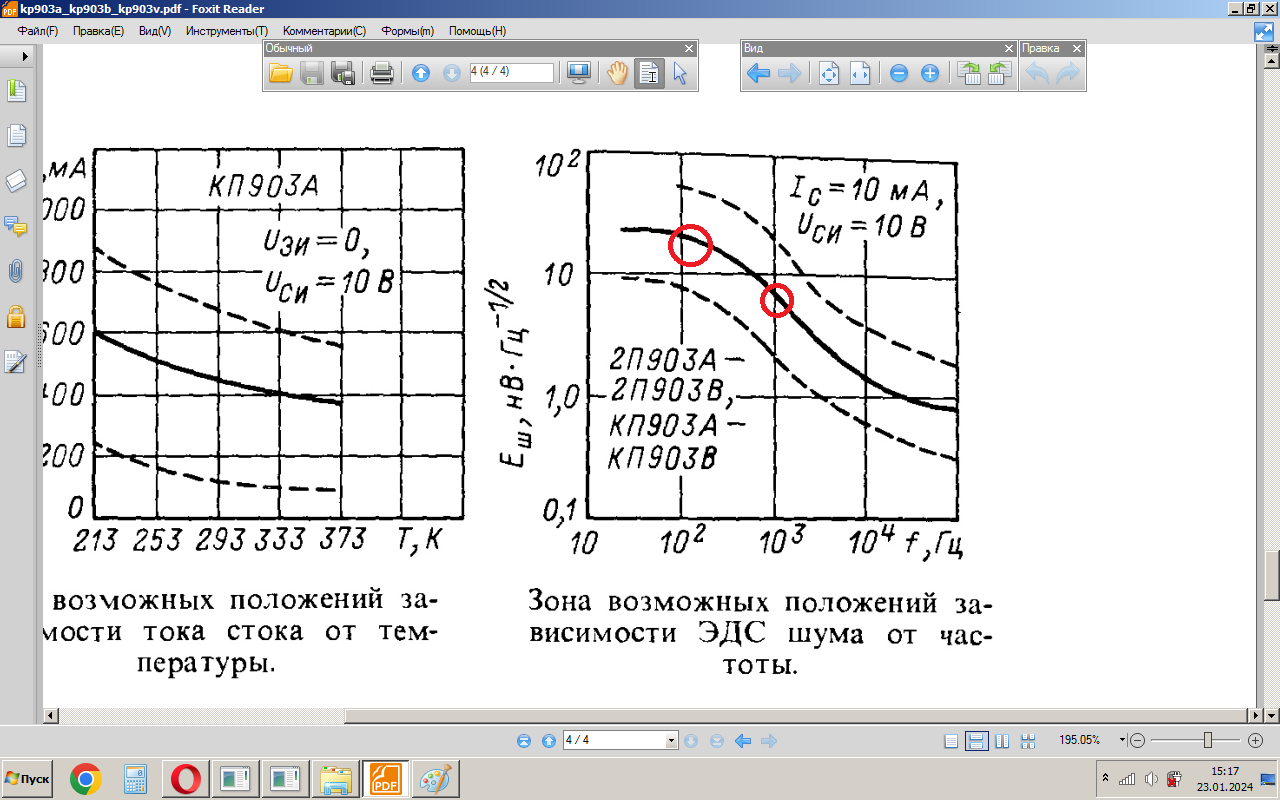Undo the last action in Правка toolbar
This screenshot has height=804, width=1280.
[x=1037, y=73]
